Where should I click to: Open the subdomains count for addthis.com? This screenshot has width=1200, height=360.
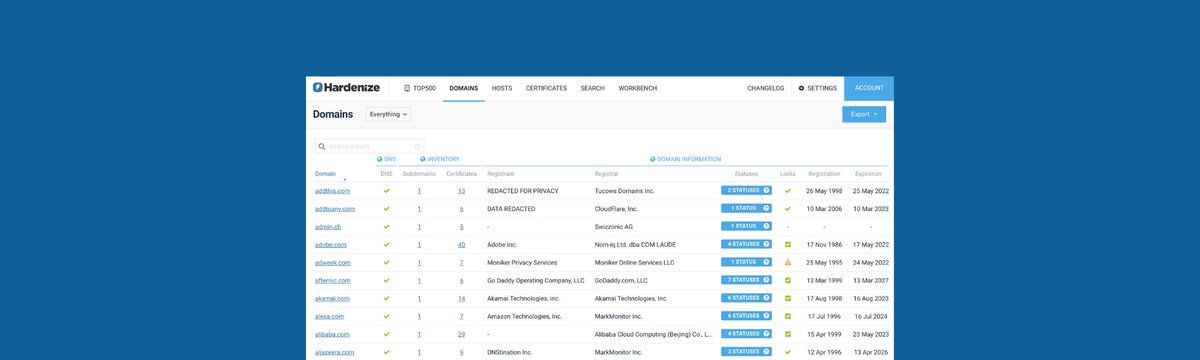pos(419,190)
